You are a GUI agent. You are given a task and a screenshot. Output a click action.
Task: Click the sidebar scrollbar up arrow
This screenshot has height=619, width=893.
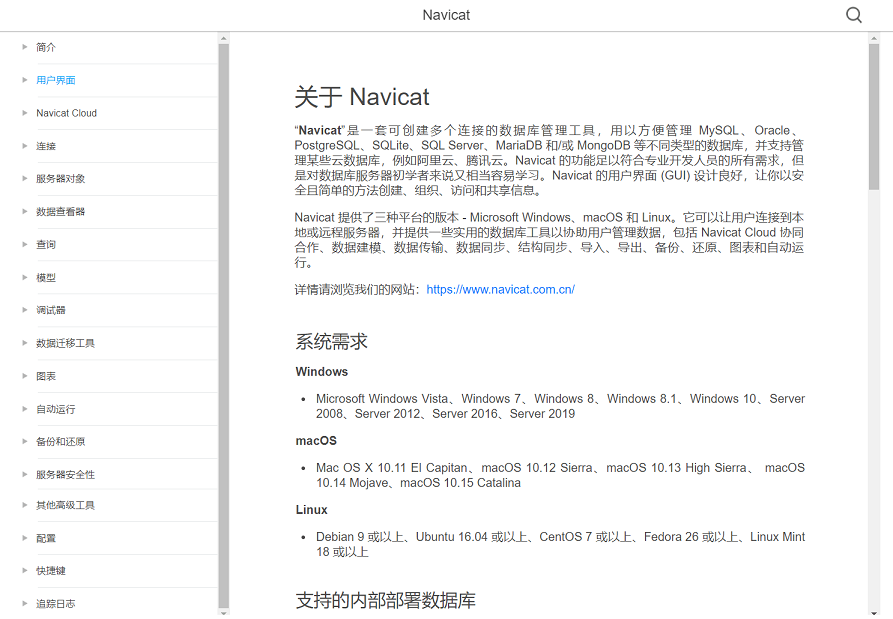pyautogui.click(x=224, y=38)
